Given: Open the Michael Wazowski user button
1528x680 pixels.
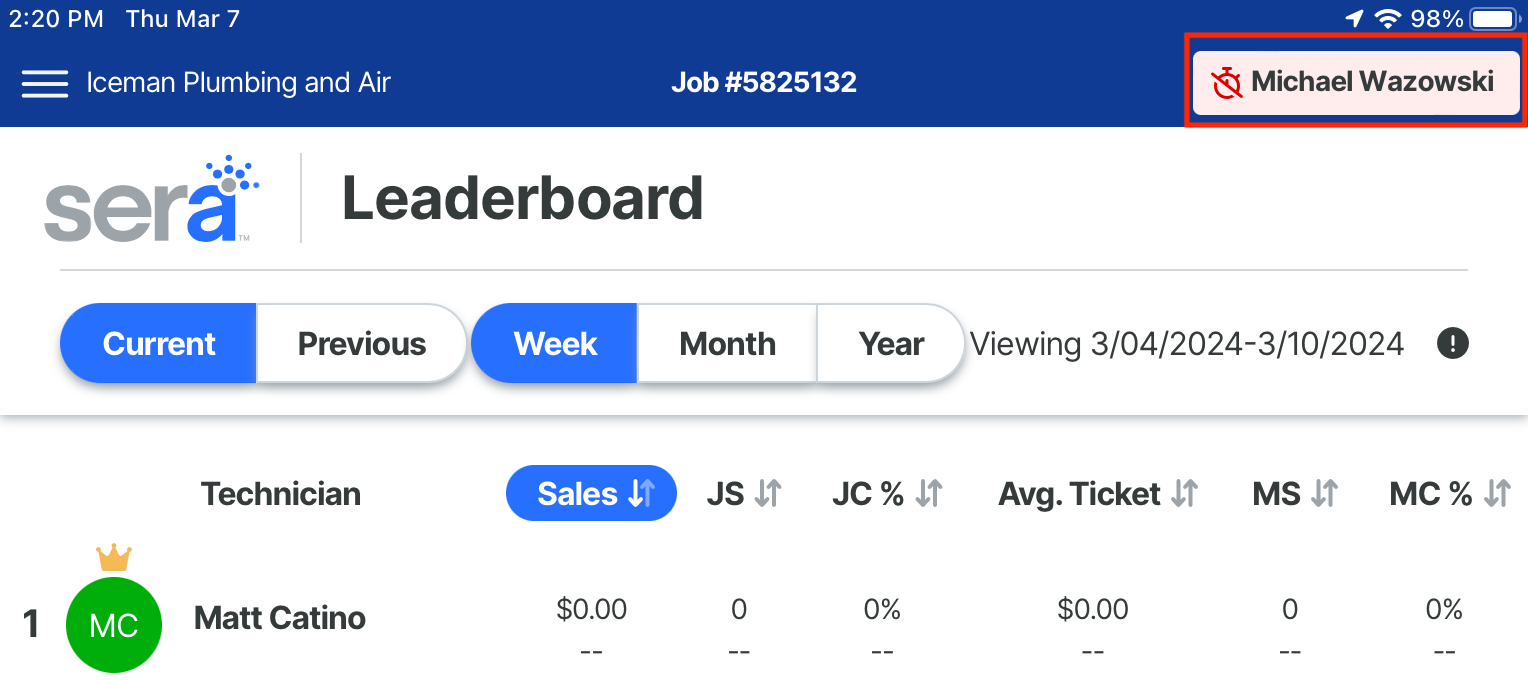Looking at the screenshot, I should [1357, 82].
